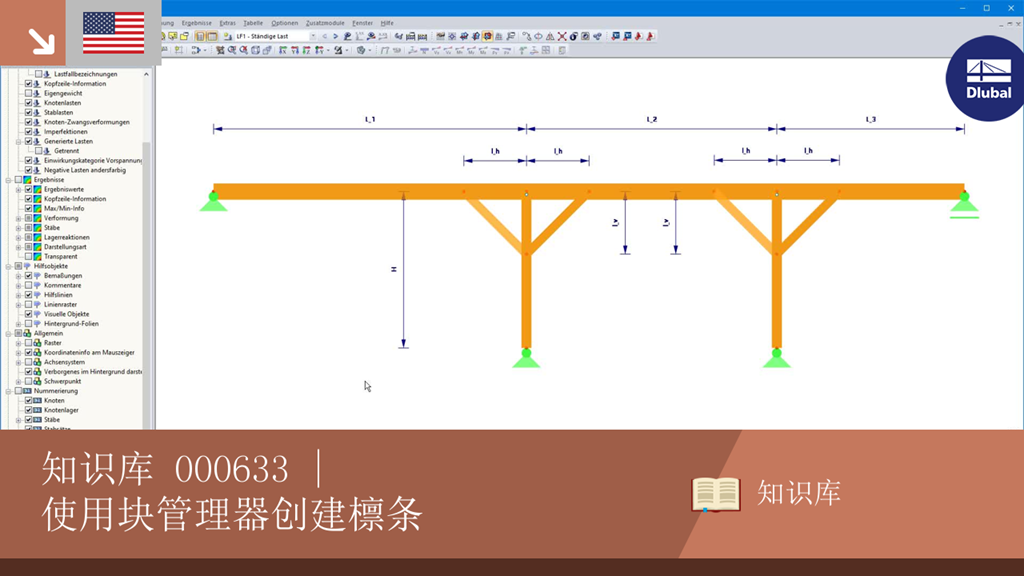Enable the Lastfallbezeichnungen checkbox
1024x576 pixels.
coord(39,74)
